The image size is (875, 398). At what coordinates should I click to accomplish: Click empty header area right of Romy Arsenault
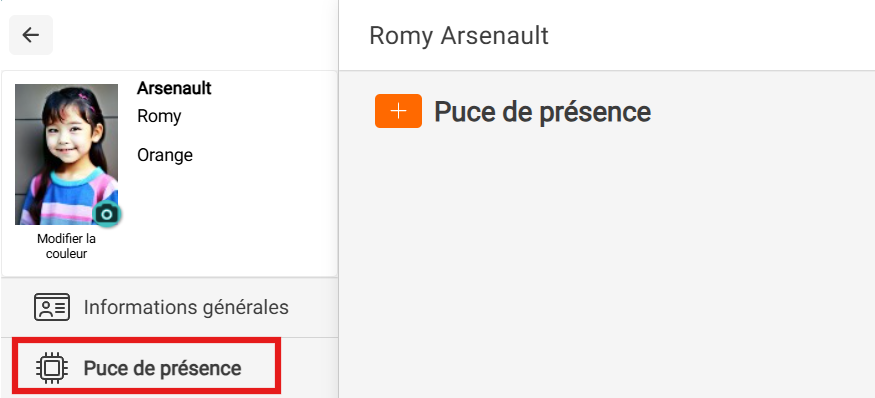point(711,36)
